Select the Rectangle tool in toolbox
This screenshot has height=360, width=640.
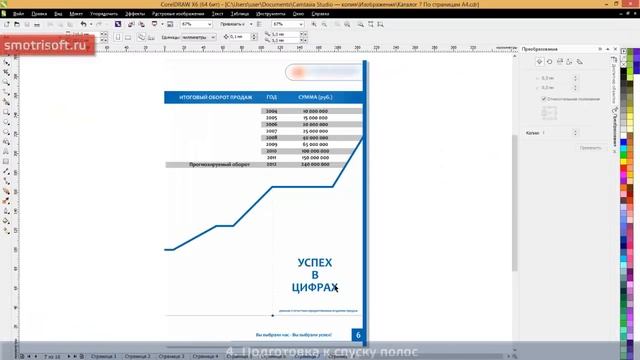(6, 112)
